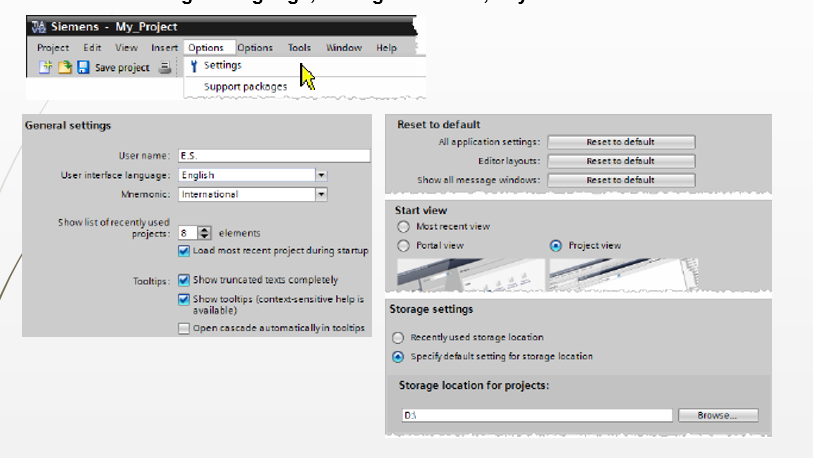This screenshot has width=813, height=458.
Task: Choose Settings from the Options dropdown
Action: pyautogui.click(x=223, y=65)
